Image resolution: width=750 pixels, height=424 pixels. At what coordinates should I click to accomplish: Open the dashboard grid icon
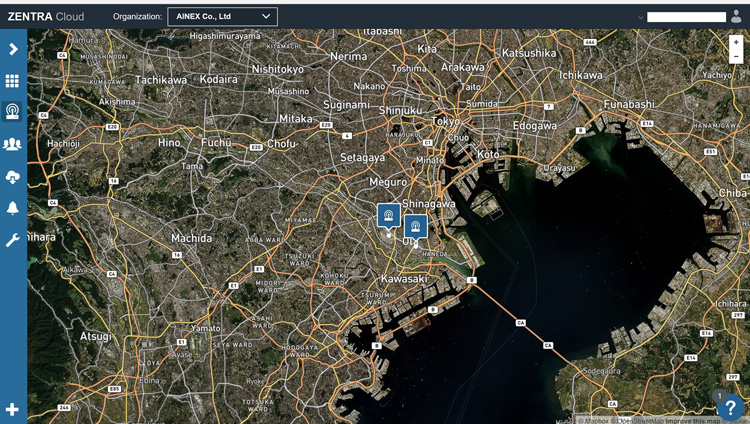click(x=12, y=81)
